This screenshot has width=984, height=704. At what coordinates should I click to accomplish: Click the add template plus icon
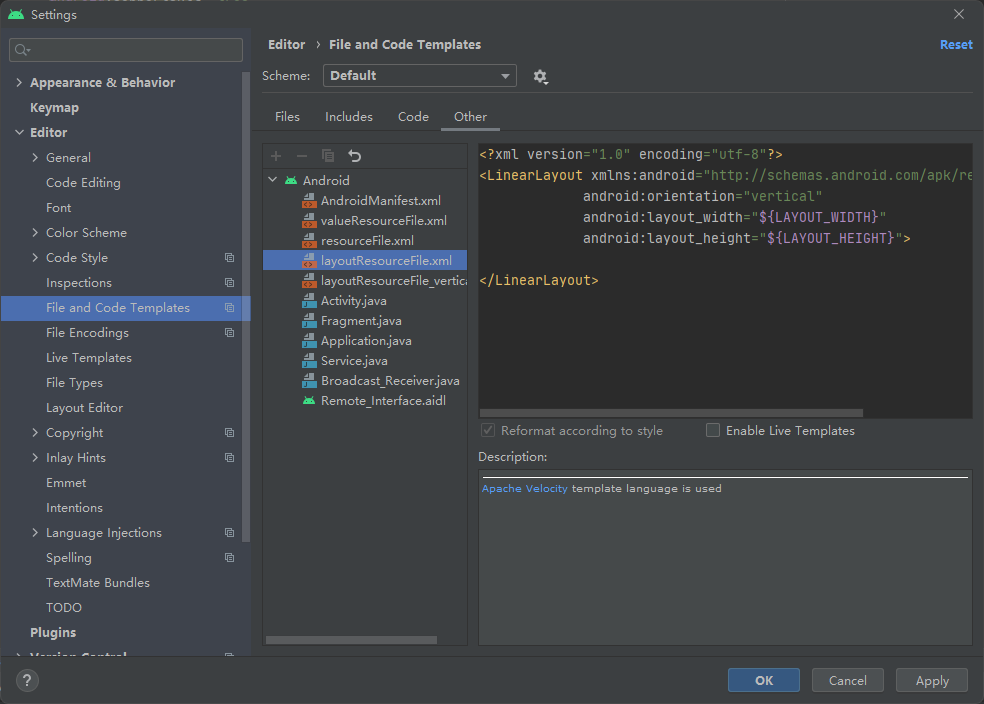tap(276, 156)
